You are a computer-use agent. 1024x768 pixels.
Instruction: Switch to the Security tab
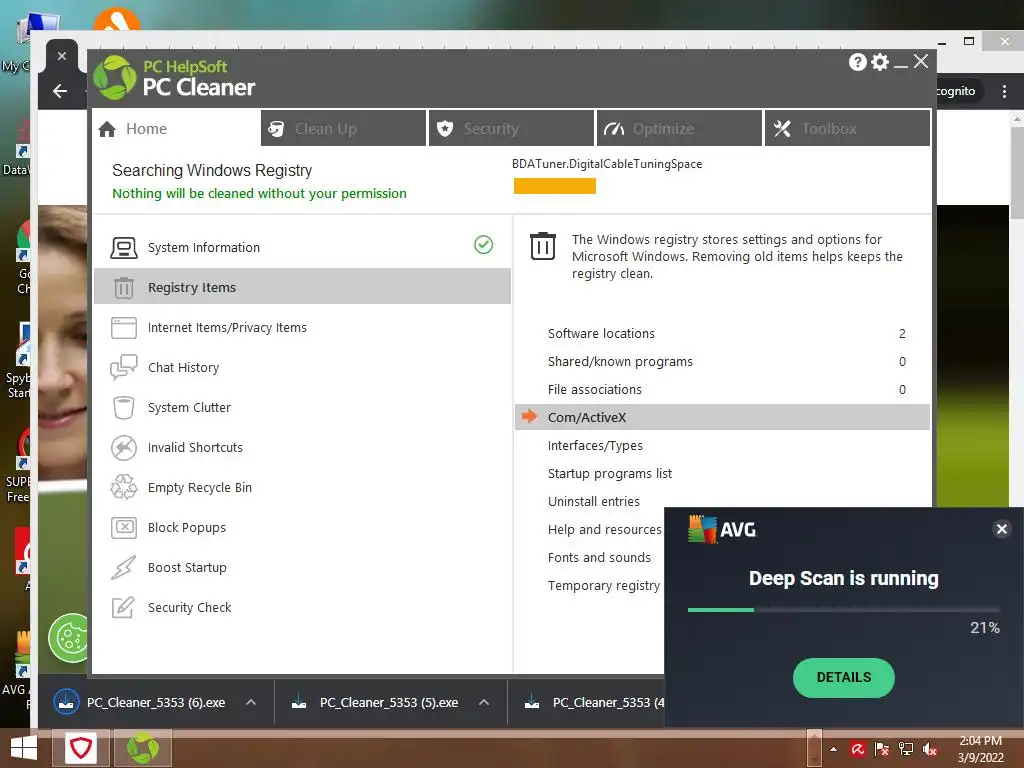click(x=511, y=128)
